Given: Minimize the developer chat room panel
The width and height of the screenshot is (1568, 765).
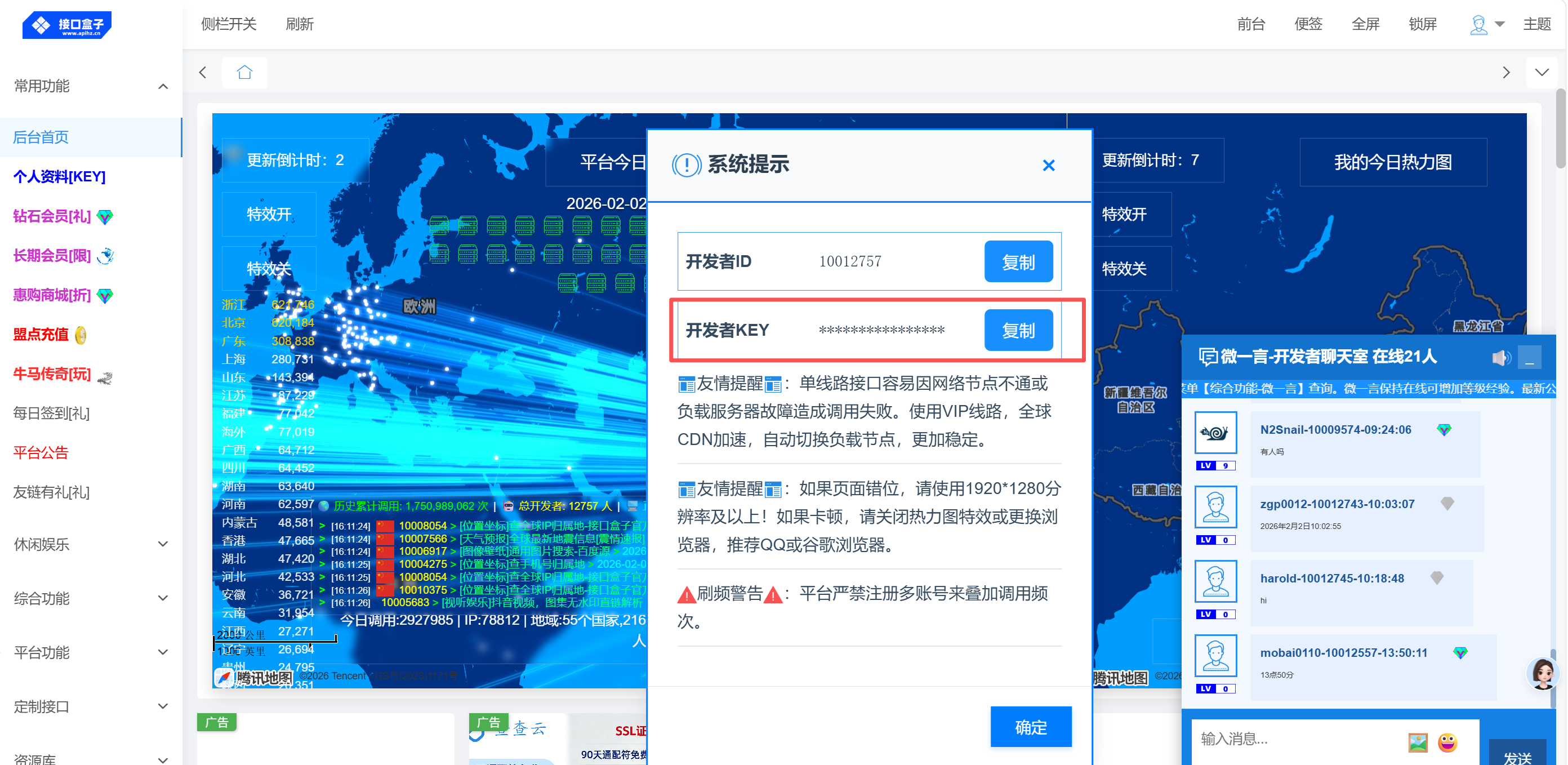Looking at the screenshot, I should pyautogui.click(x=1529, y=358).
